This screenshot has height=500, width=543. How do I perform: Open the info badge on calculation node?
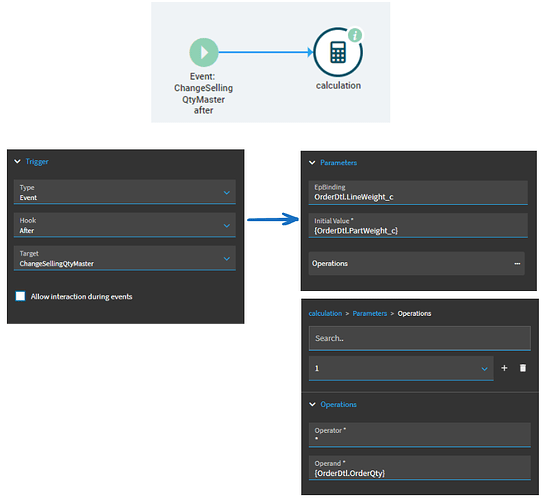point(355,35)
